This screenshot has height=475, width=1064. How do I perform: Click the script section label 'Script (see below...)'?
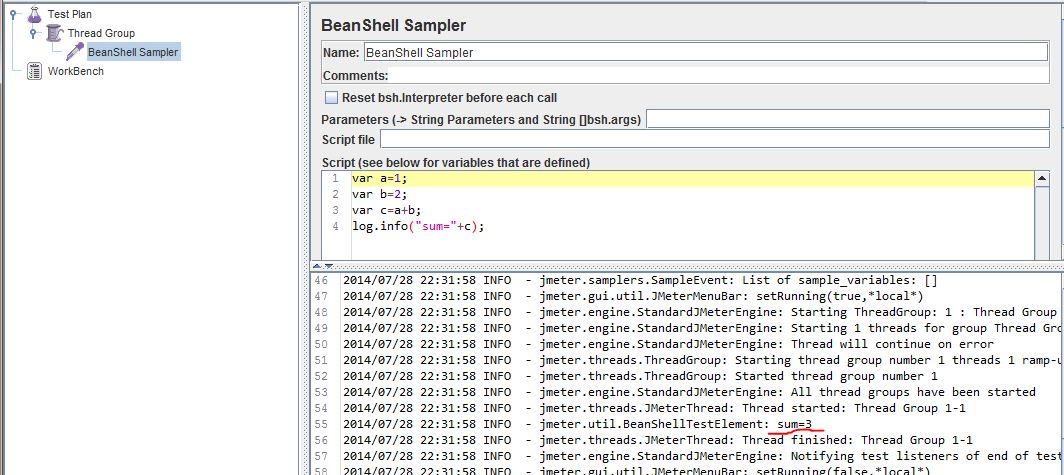tap(456, 163)
